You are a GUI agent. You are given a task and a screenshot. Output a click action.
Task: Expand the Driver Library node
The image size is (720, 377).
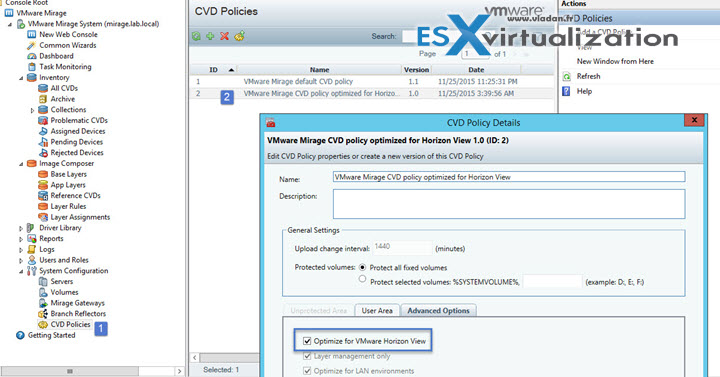(x=21, y=228)
